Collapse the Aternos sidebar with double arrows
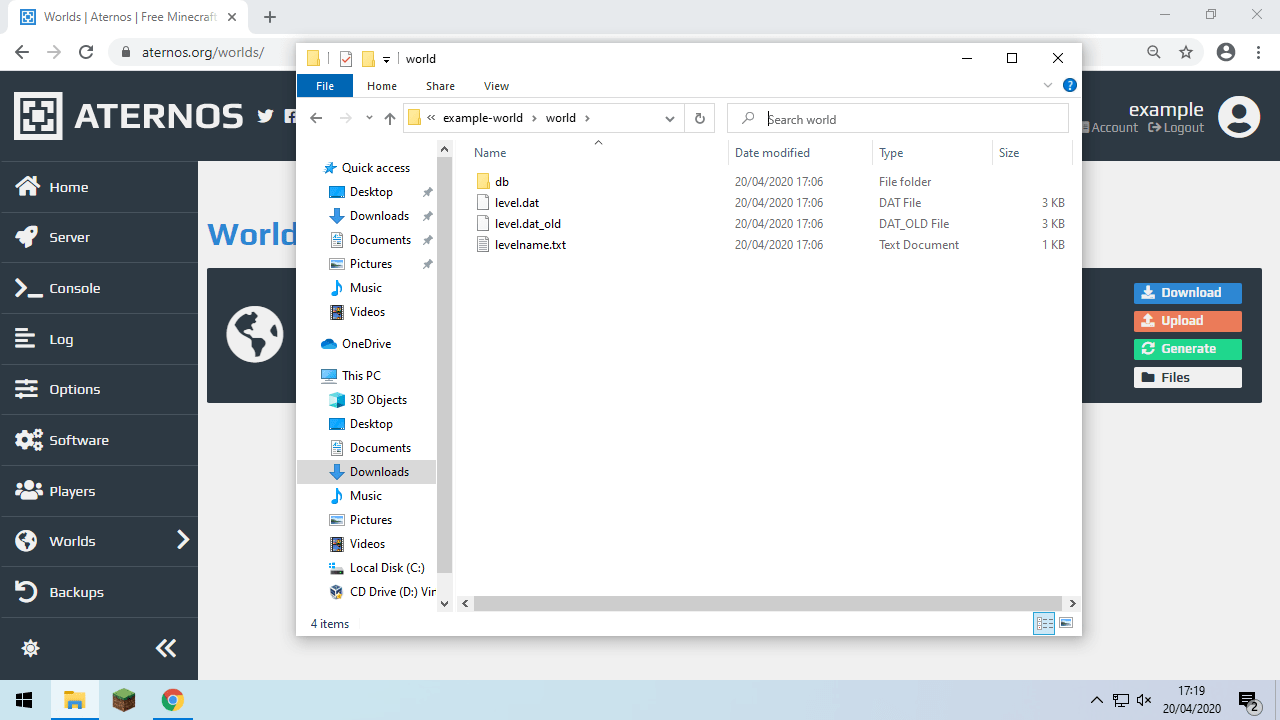The image size is (1280, 720). [166, 648]
